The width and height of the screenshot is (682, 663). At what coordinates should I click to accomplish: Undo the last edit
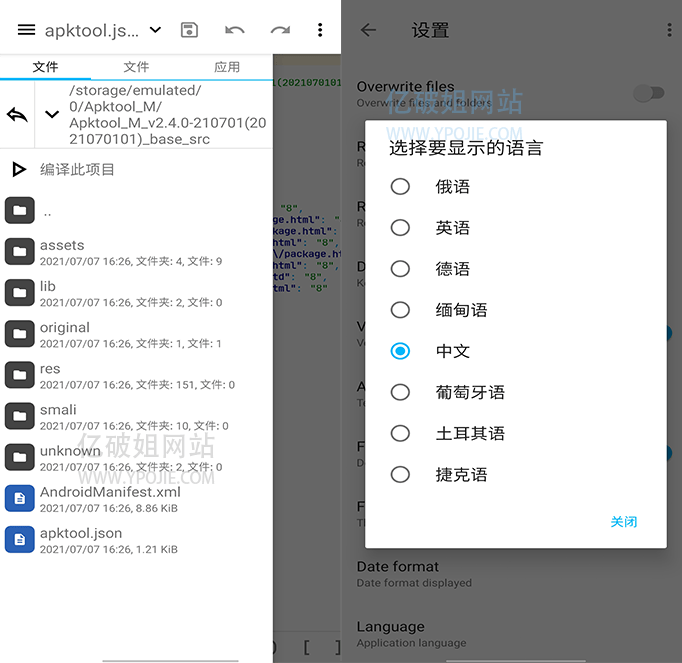click(235, 30)
